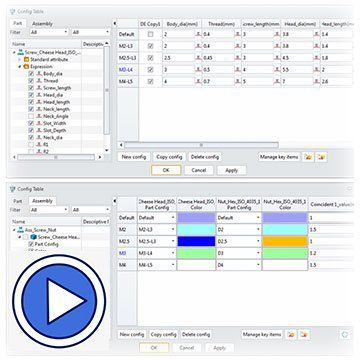Click the Standard attribute folder icon
The height and width of the screenshot is (360, 360).
coord(26,60)
